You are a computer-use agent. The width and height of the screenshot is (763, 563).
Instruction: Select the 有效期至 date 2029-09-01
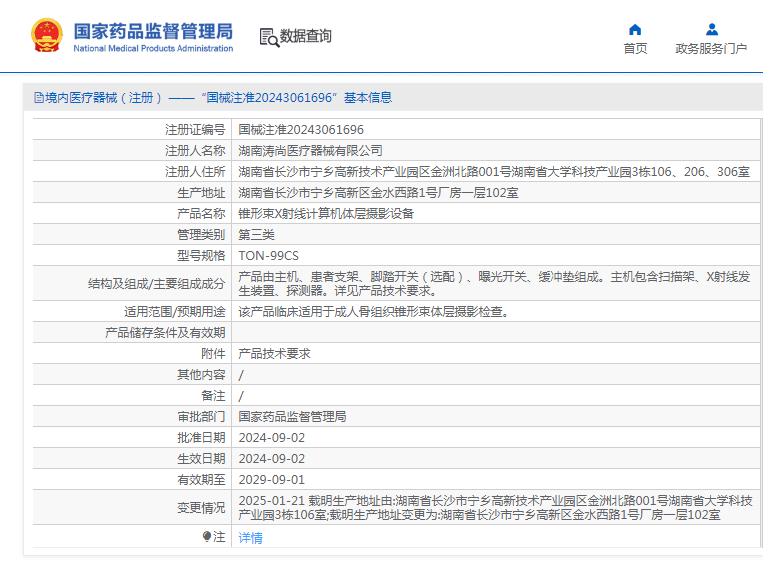coord(271,480)
